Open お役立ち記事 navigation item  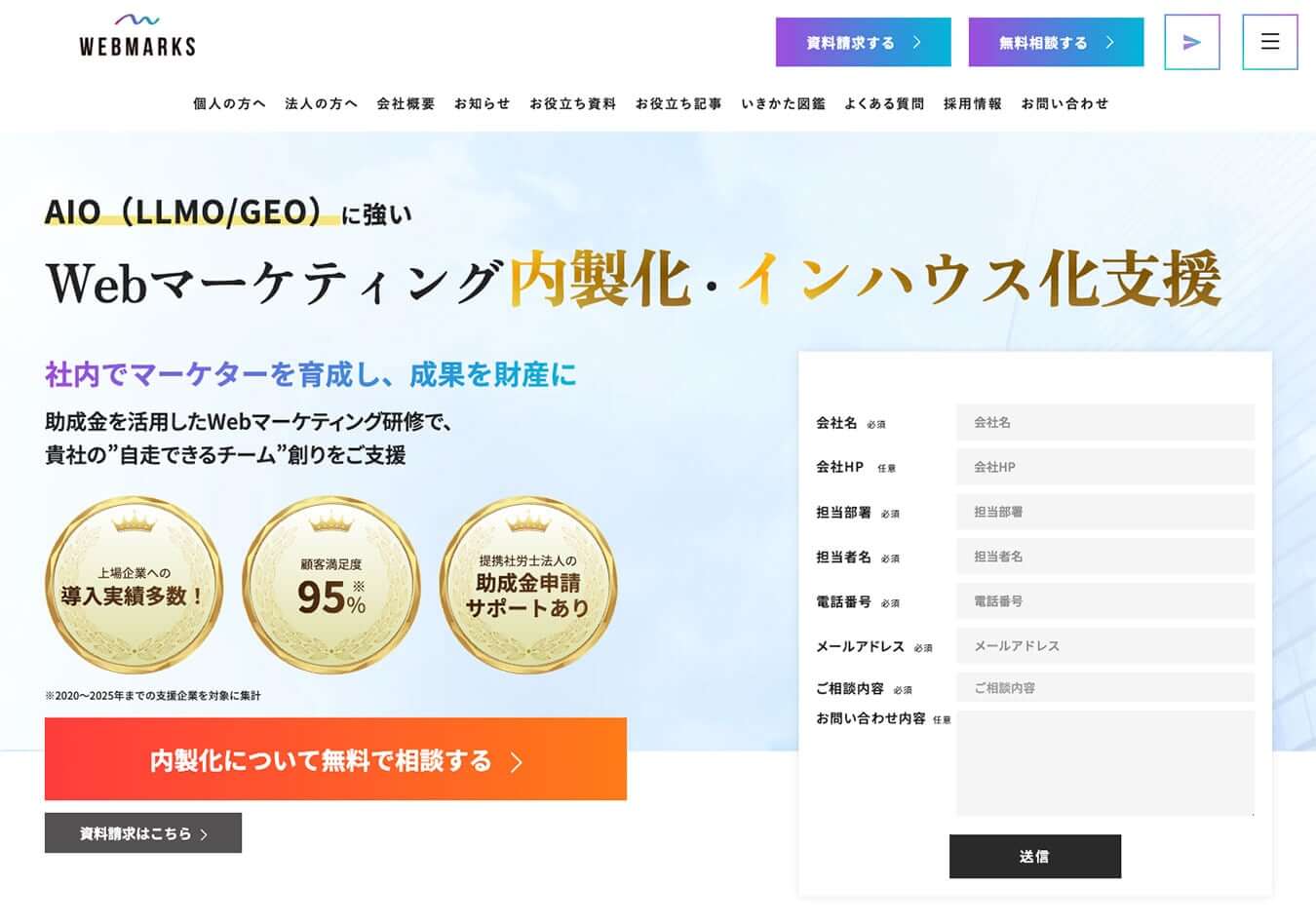(678, 103)
